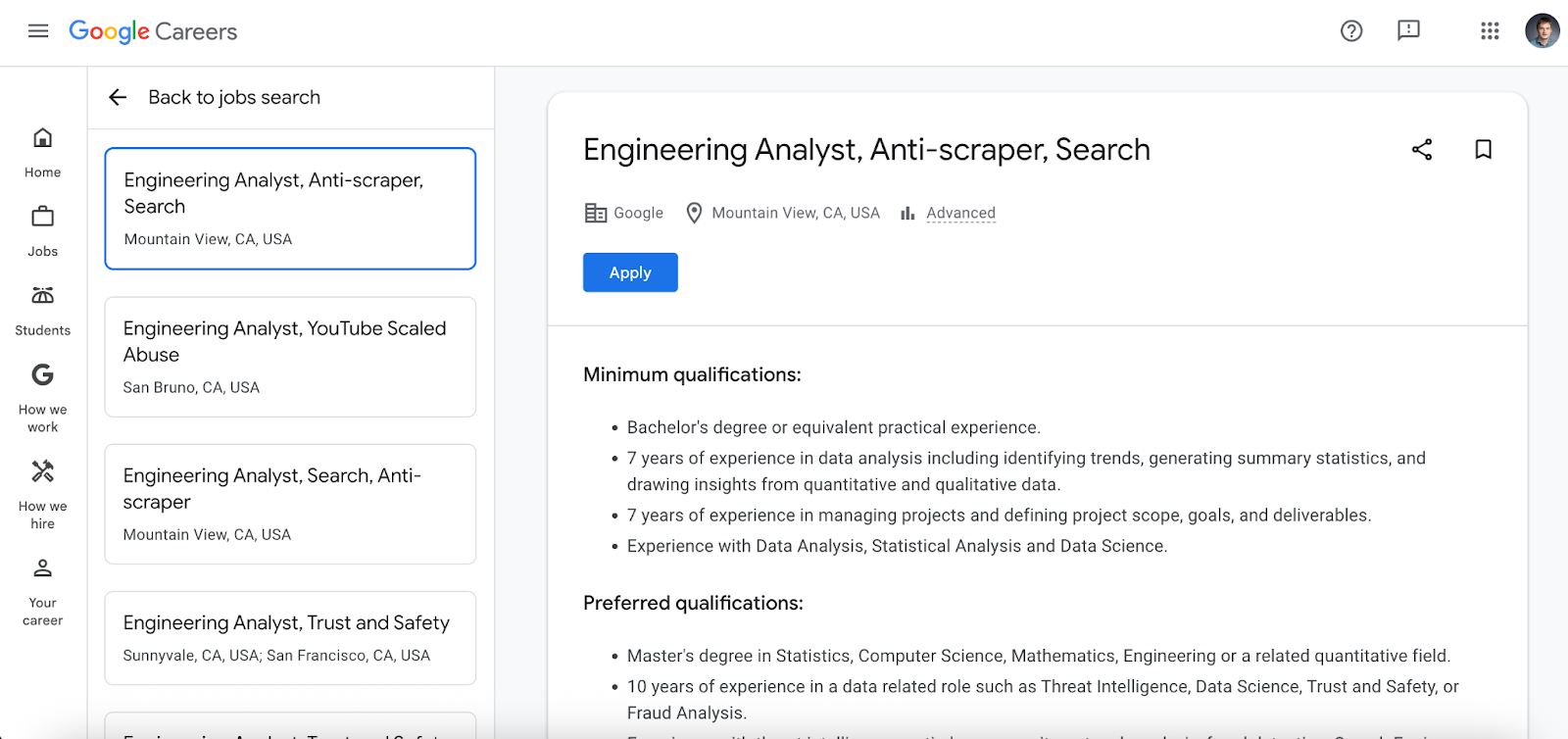
Task: Select the Engineering Analyst, Search, Anti-scraper card
Action: (290, 504)
